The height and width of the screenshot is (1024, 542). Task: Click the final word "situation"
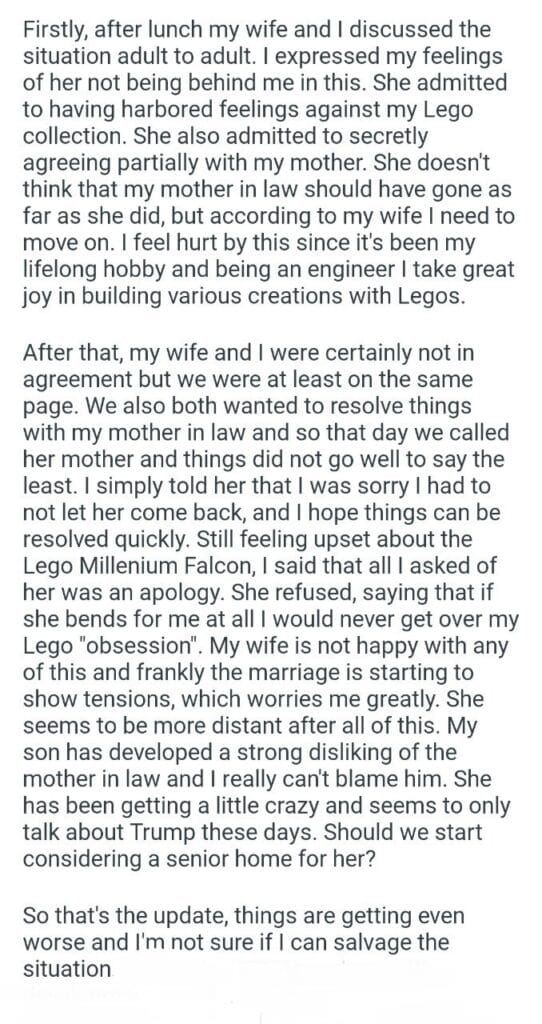pyautogui.click(x=67, y=968)
